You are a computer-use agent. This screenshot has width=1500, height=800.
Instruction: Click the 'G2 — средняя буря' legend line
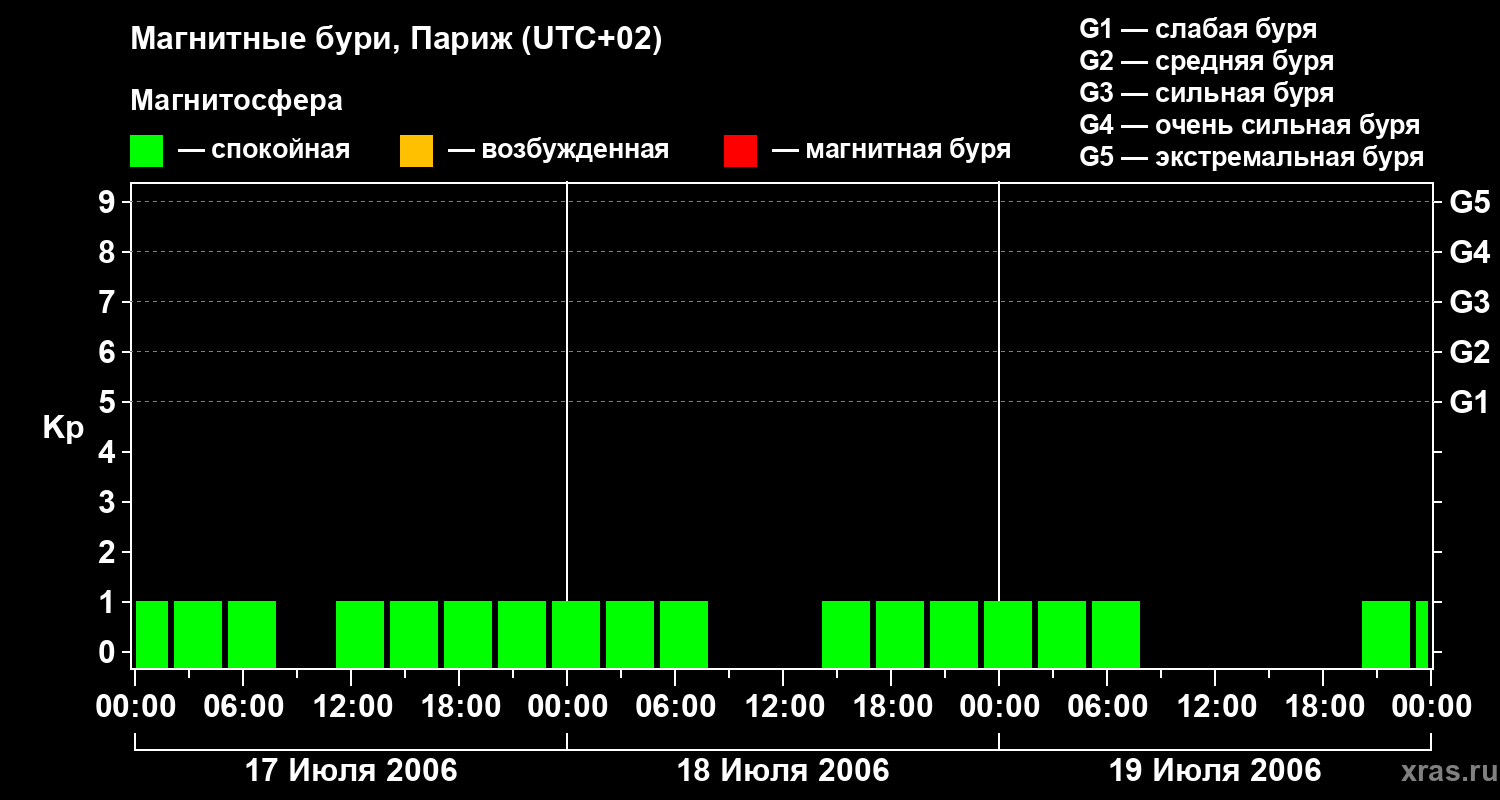tap(1207, 61)
